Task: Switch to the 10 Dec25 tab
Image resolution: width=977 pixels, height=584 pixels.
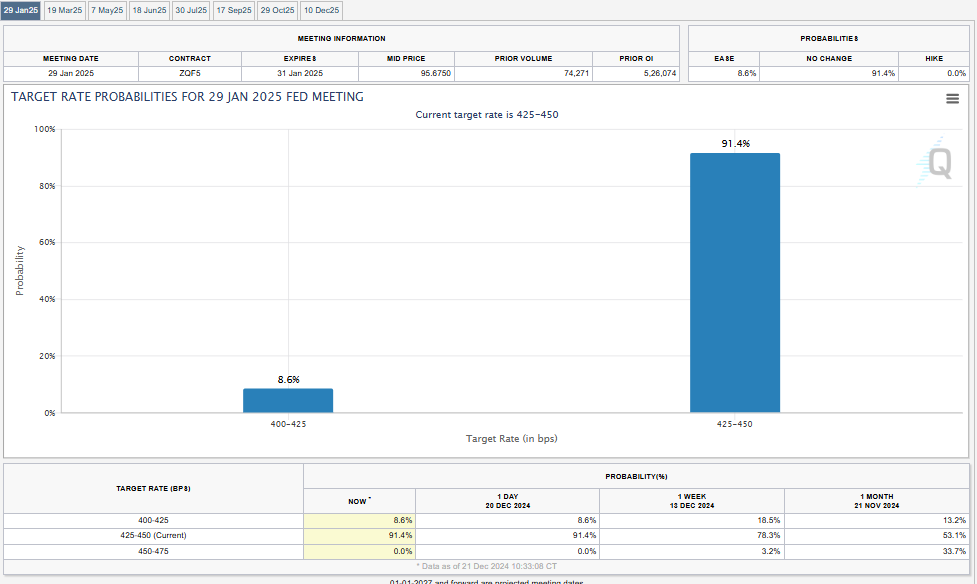Action: 322,11
